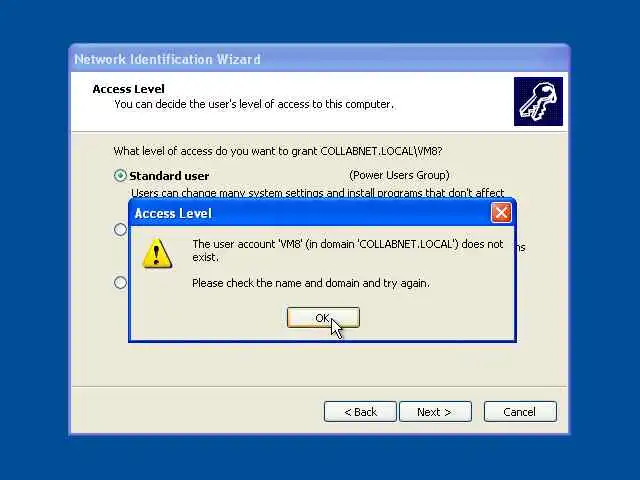Image resolution: width=640 pixels, height=480 pixels.
Task: Click the '(Power Users Group)' label
Action: (399, 175)
